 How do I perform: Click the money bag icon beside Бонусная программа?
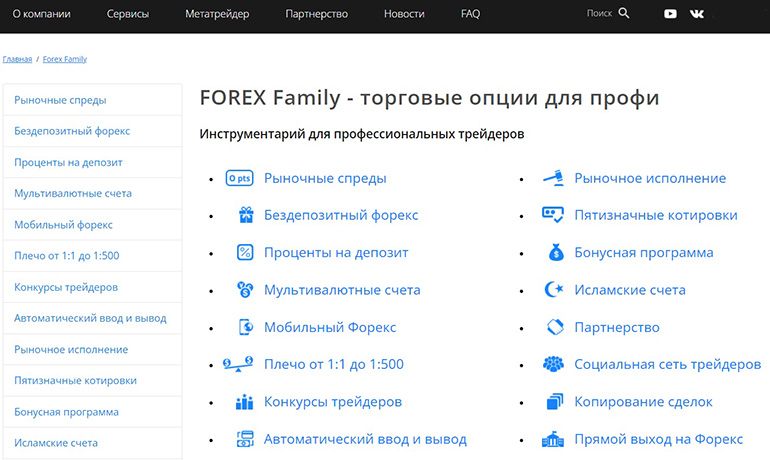pyautogui.click(x=556, y=252)
